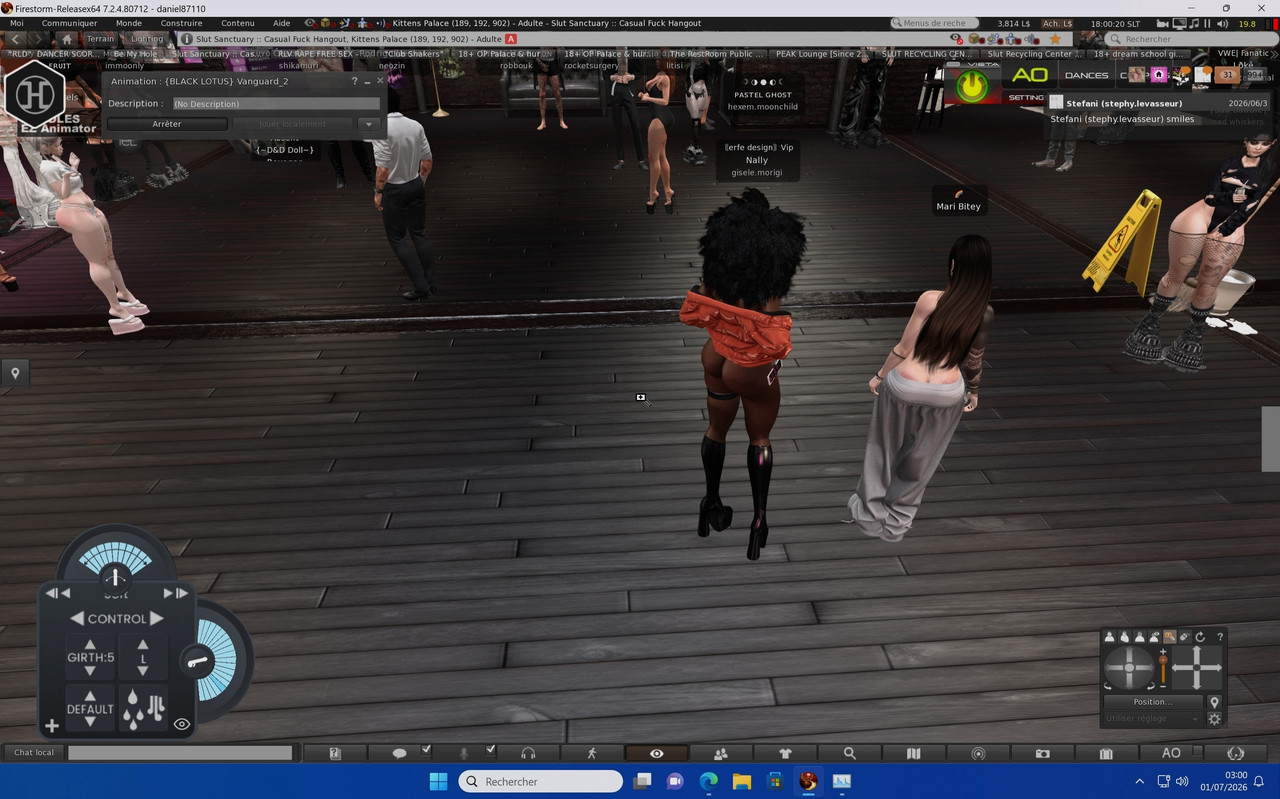Open the mini-map from the bottom toolbar

point(978,753)
